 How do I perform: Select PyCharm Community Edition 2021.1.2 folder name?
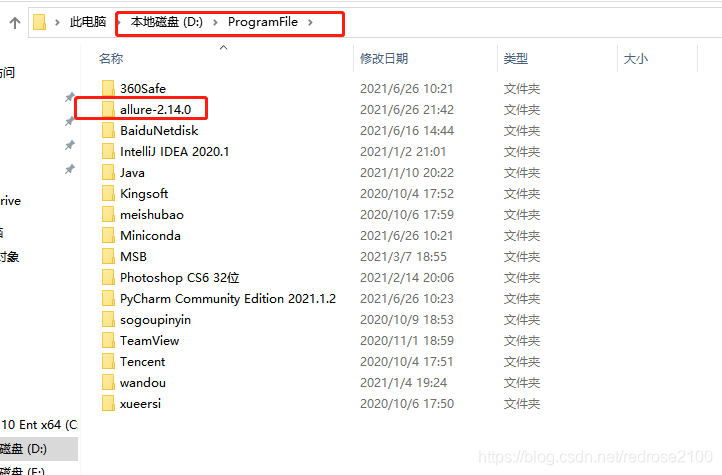(228, 299)
